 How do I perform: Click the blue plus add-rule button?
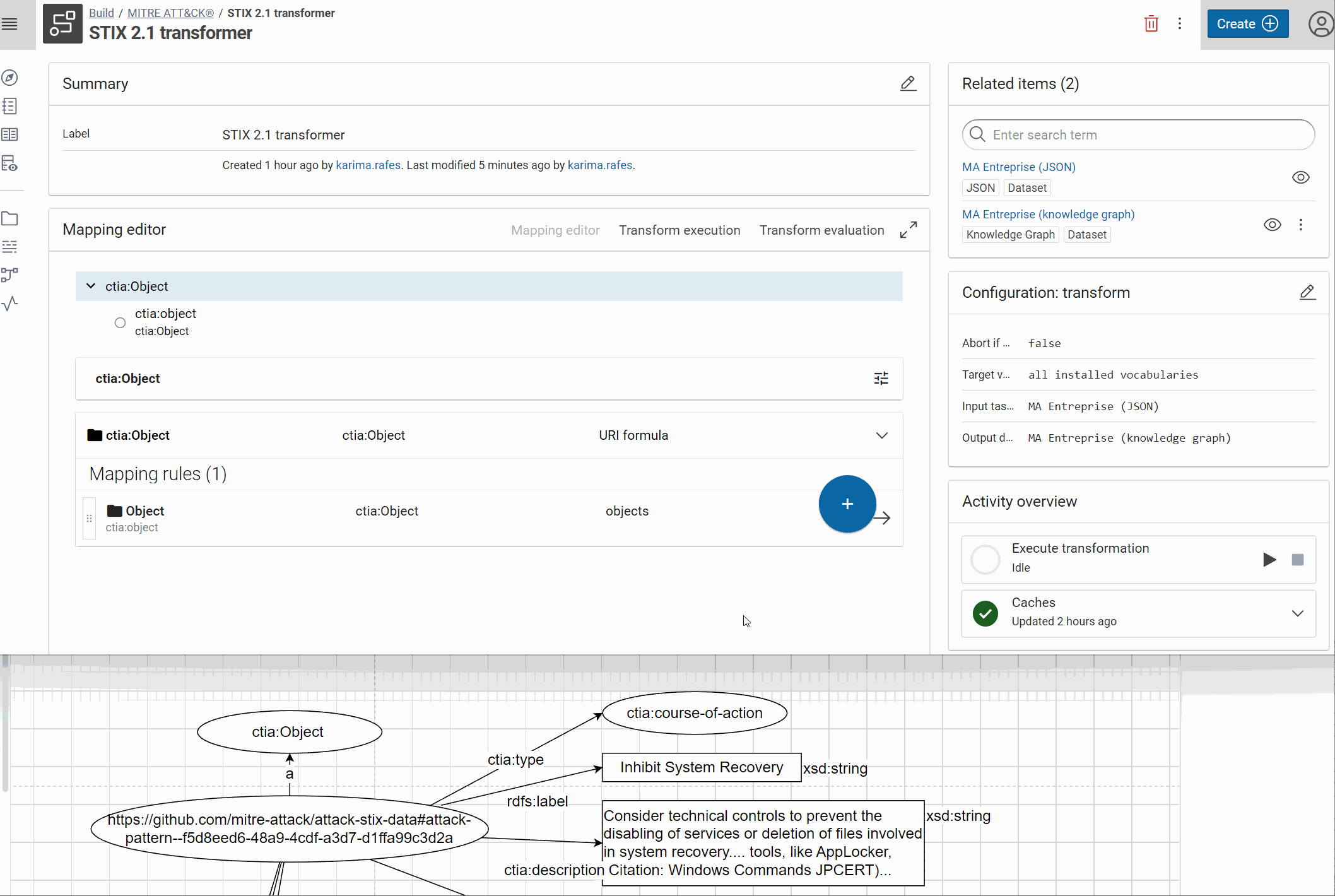[847, 504]
